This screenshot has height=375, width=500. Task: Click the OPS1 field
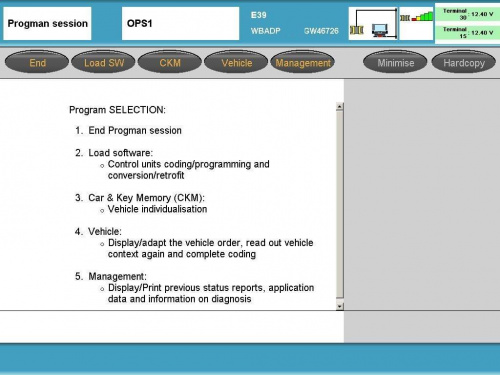coord(180,24)
